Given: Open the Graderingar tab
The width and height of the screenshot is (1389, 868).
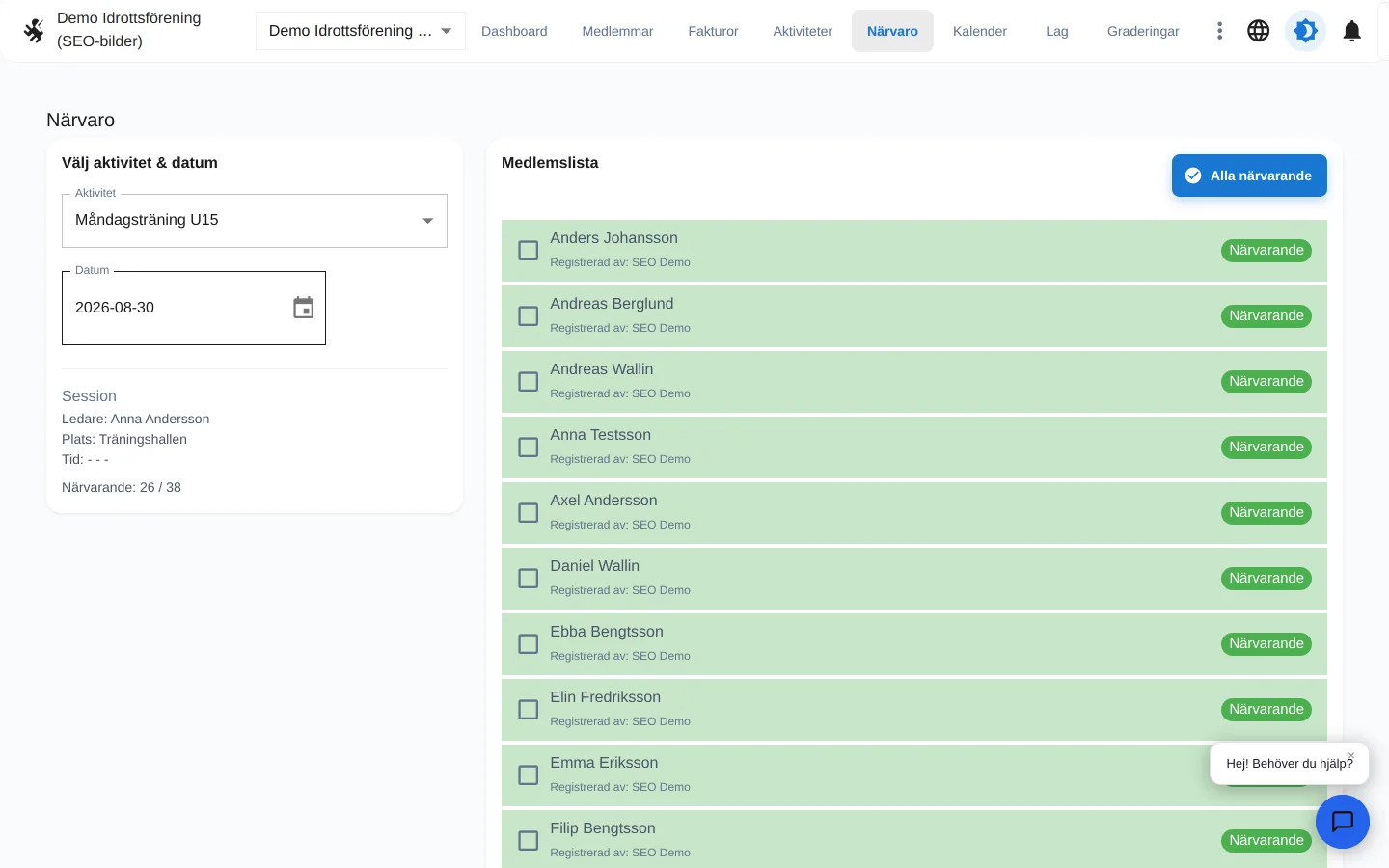Looking at the screenshot, I should click(x=1143, y=31).
